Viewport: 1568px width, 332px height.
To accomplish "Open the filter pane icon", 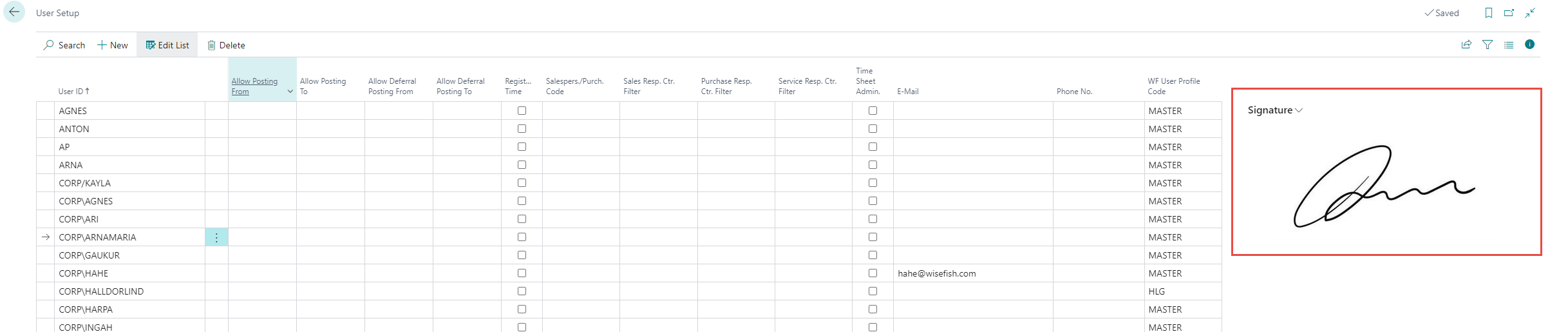I will (x=1488, y=44).
